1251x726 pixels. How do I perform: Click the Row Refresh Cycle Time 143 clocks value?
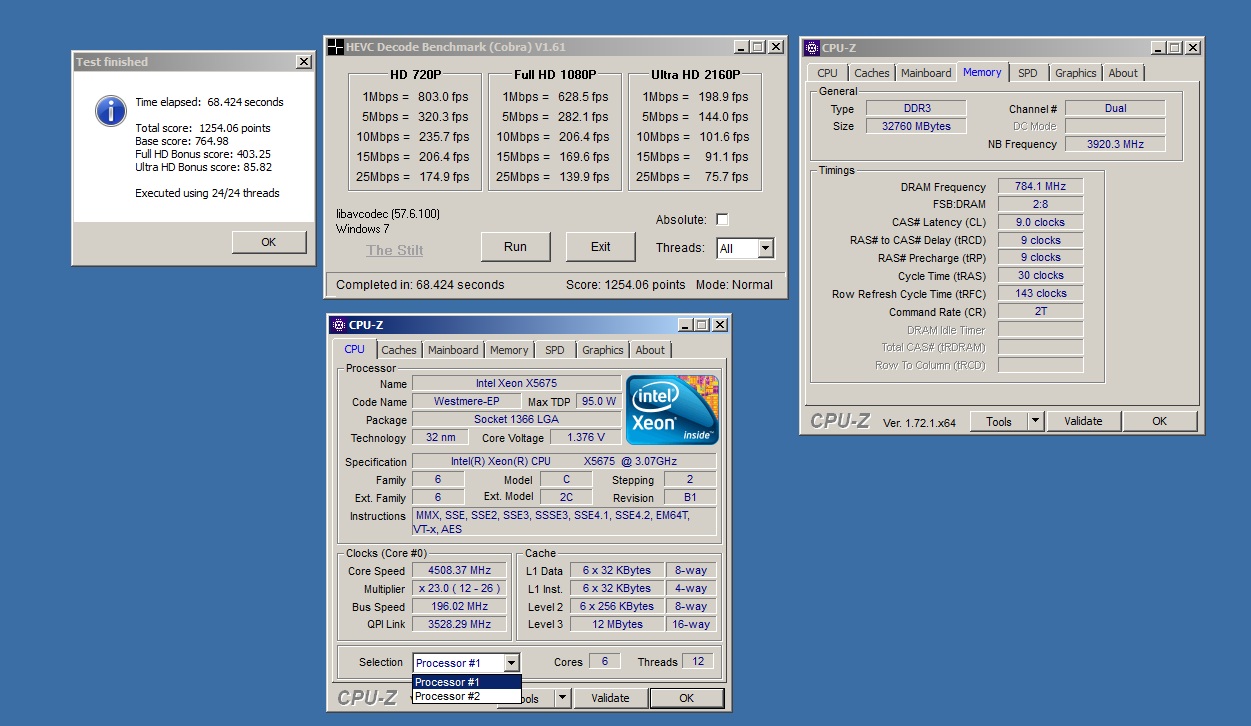(x=1040, y=294)
